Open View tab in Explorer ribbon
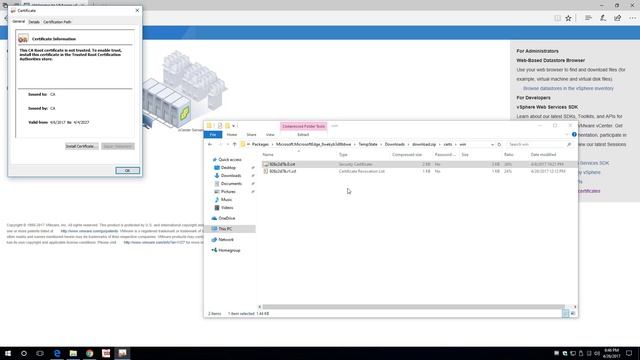The image size is (640, 360). pyautogui.click(x=270, y=135)
